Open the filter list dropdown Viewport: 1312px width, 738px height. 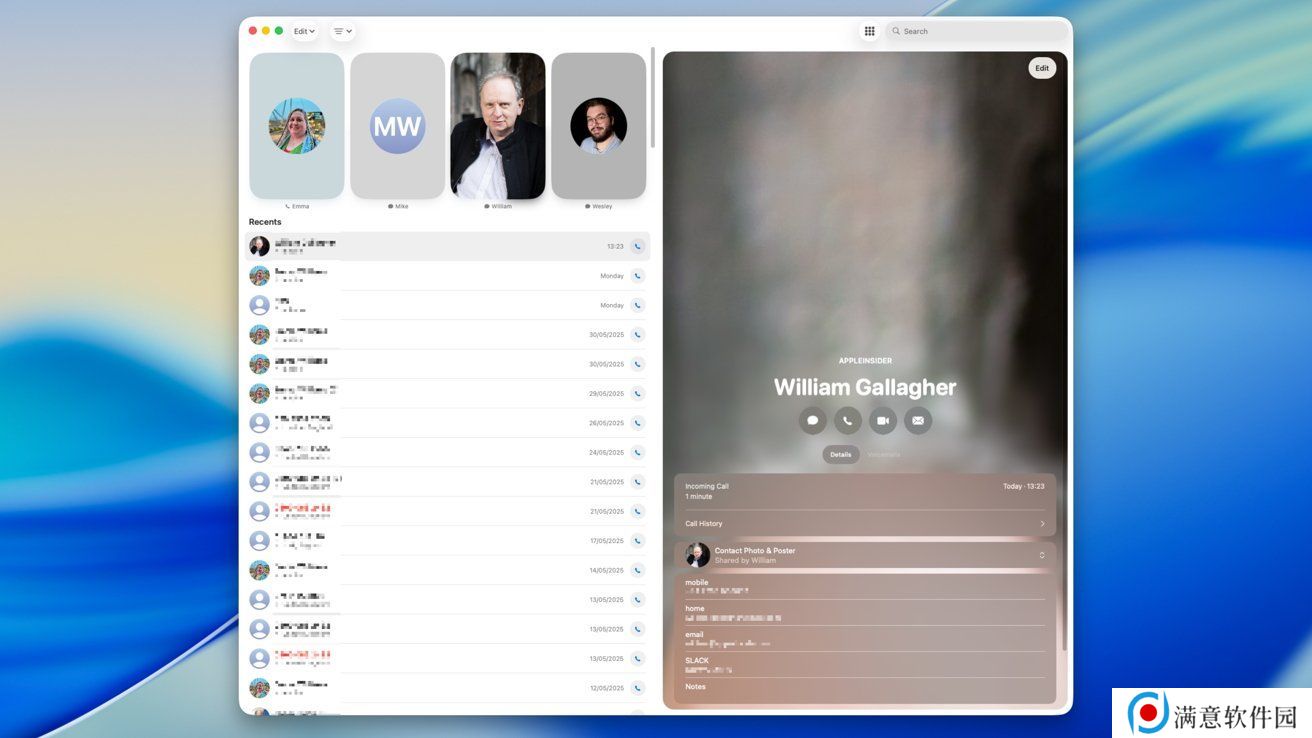click(343, 31)
